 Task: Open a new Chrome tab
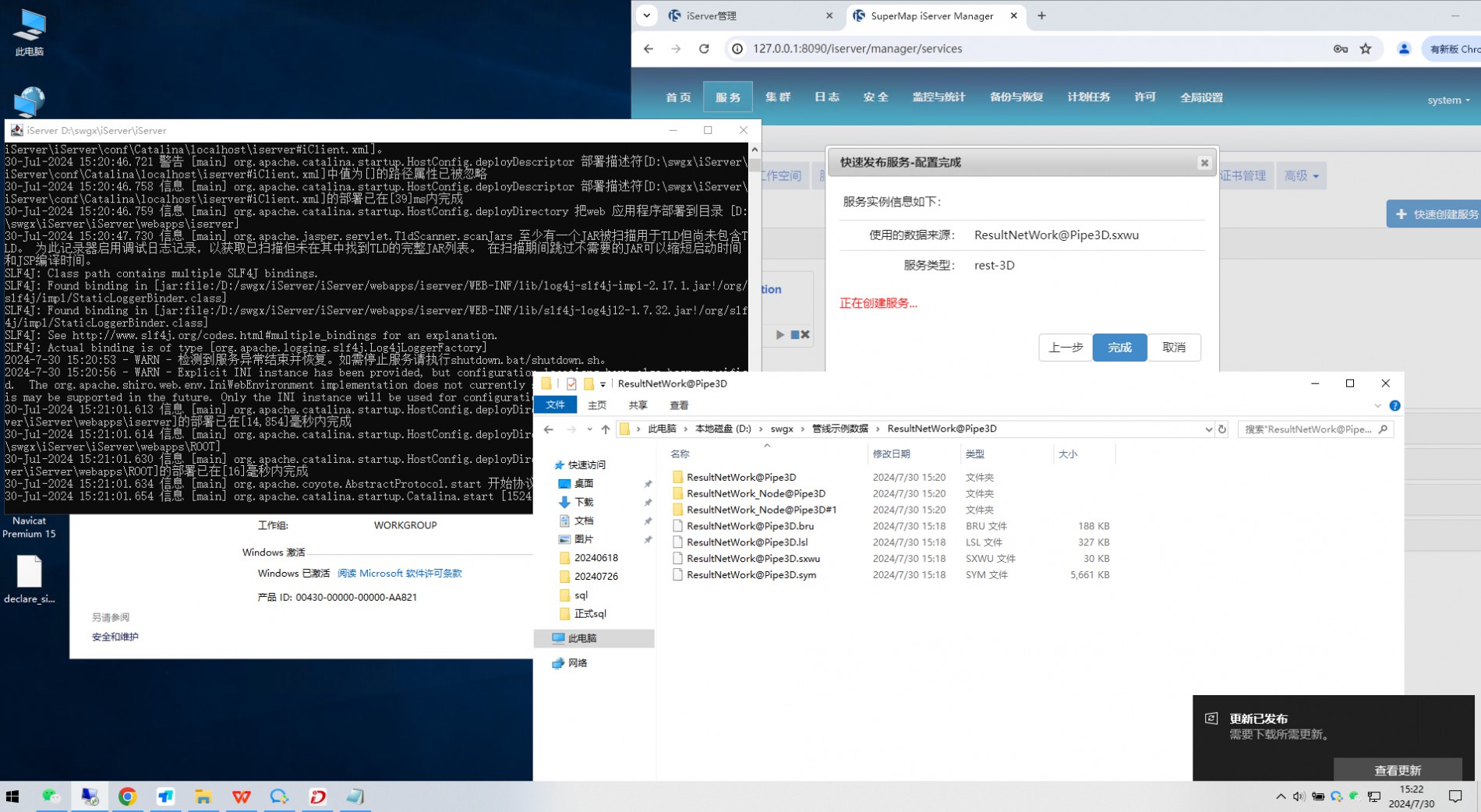[x=1041, y=16]
